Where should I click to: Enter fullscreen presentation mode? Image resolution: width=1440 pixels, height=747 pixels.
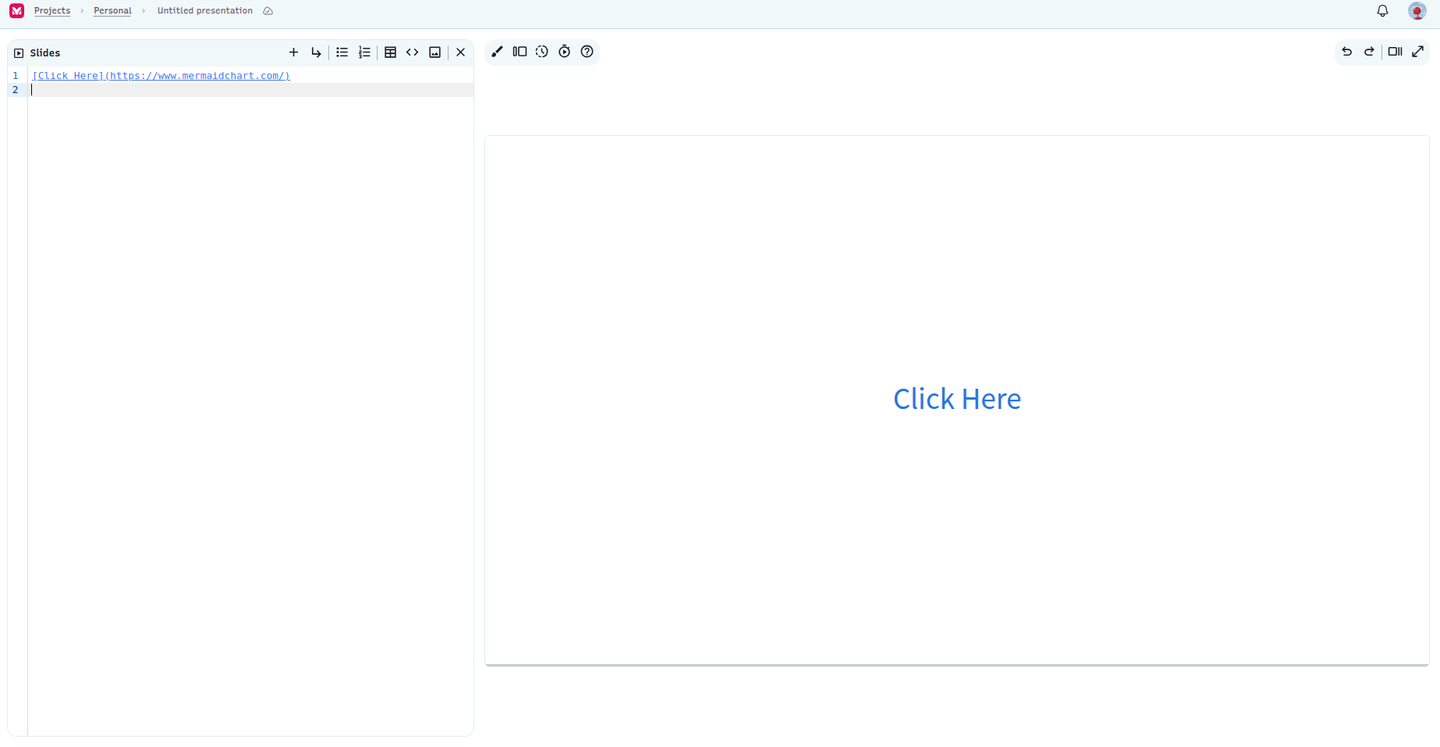pos(1418,51)
